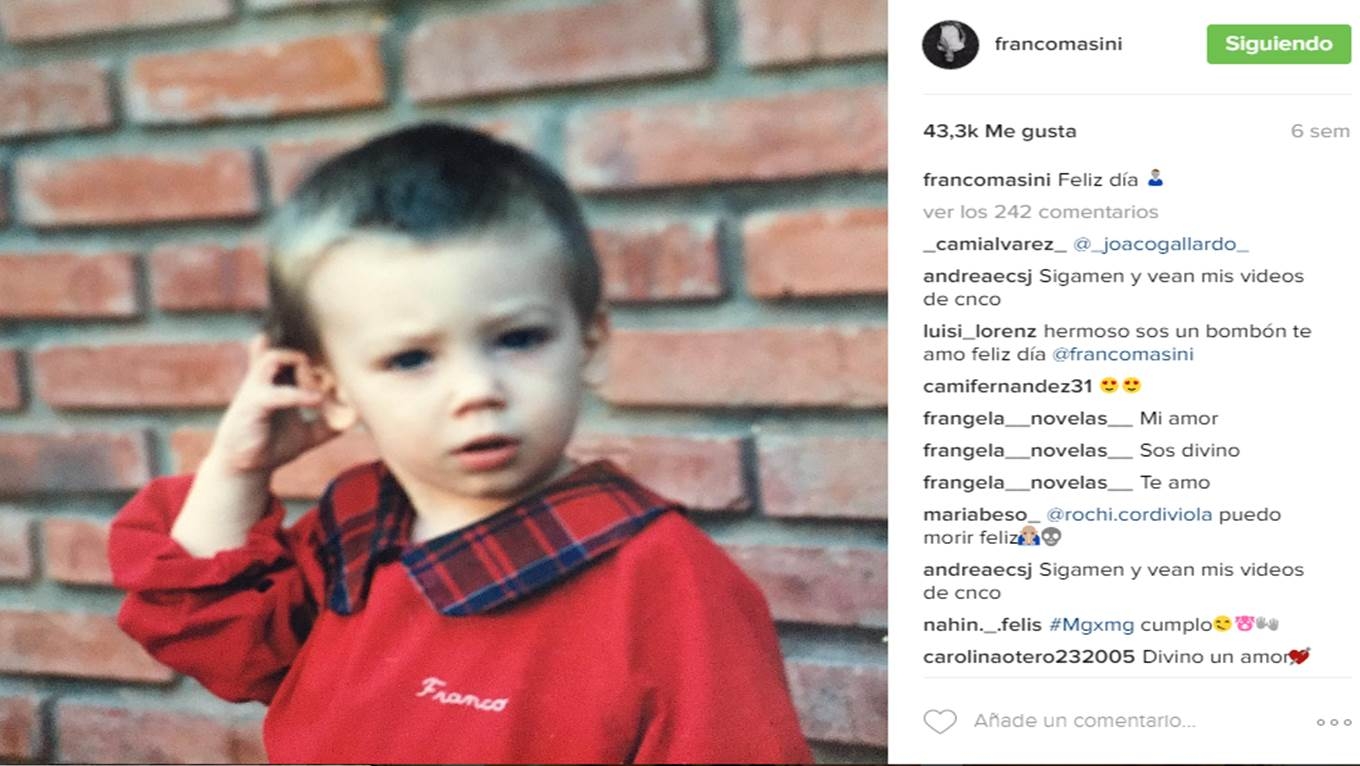Open the child photo in the post
The width and height of the screenshot is (1360, 766).
tap(443, 383)
